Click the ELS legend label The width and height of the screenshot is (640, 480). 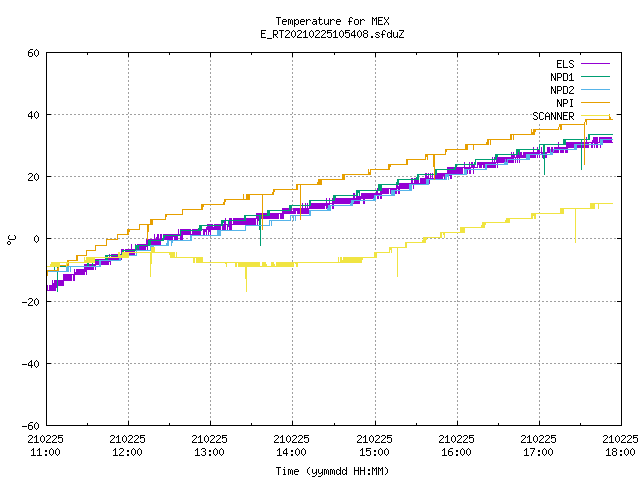coord(565,64)
